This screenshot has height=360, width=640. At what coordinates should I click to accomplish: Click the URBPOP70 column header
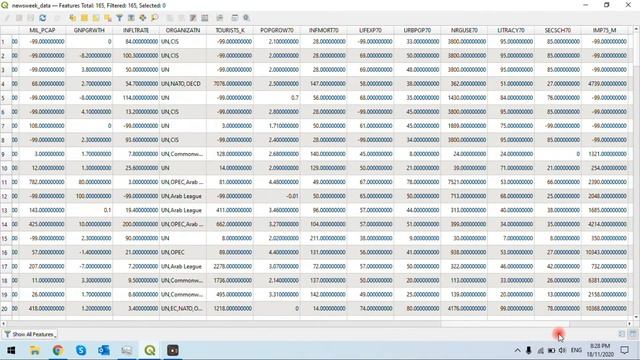417,30
